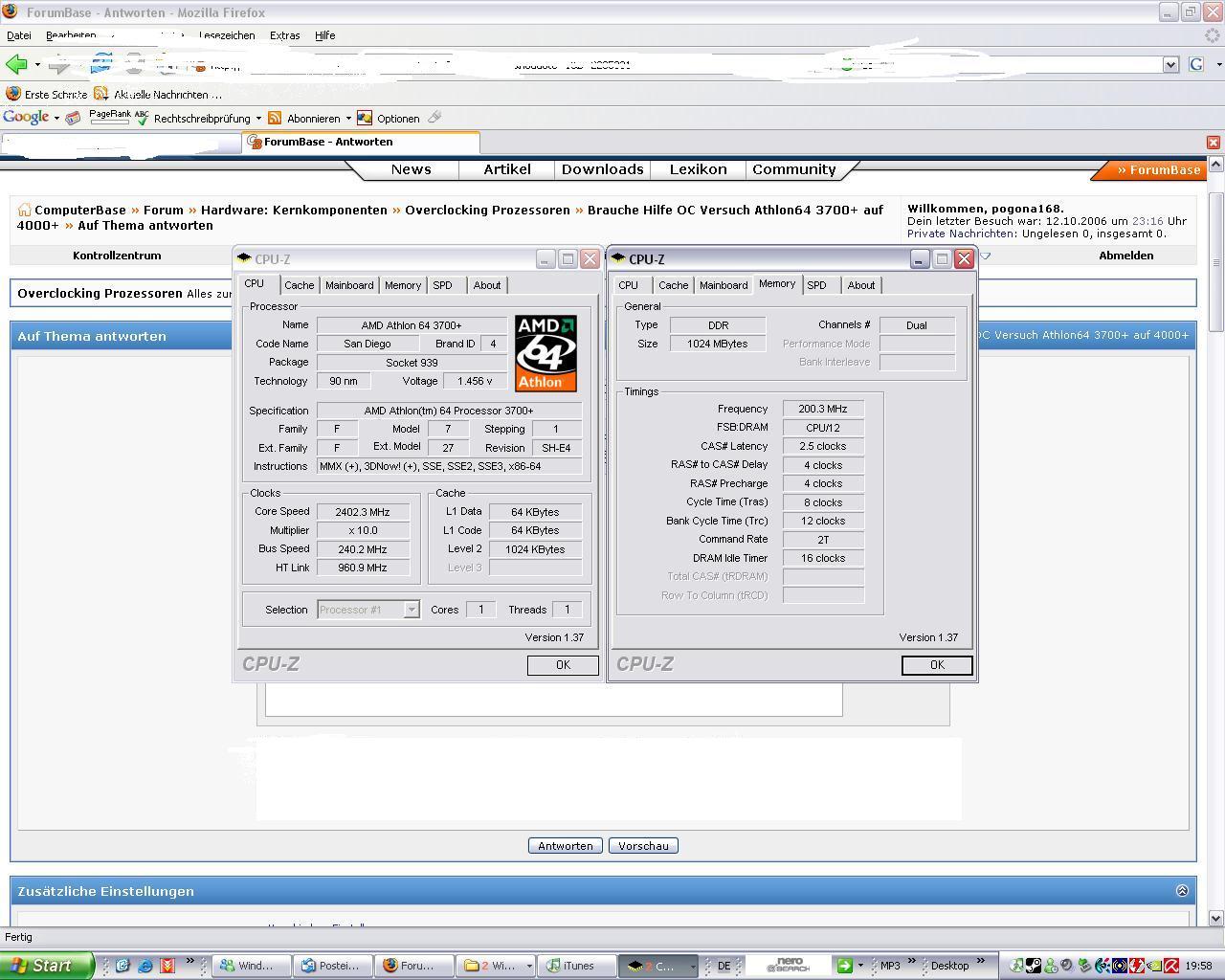Click the News navigation tab on ComputerBase

pyautogui.click(x=412, y=169)
